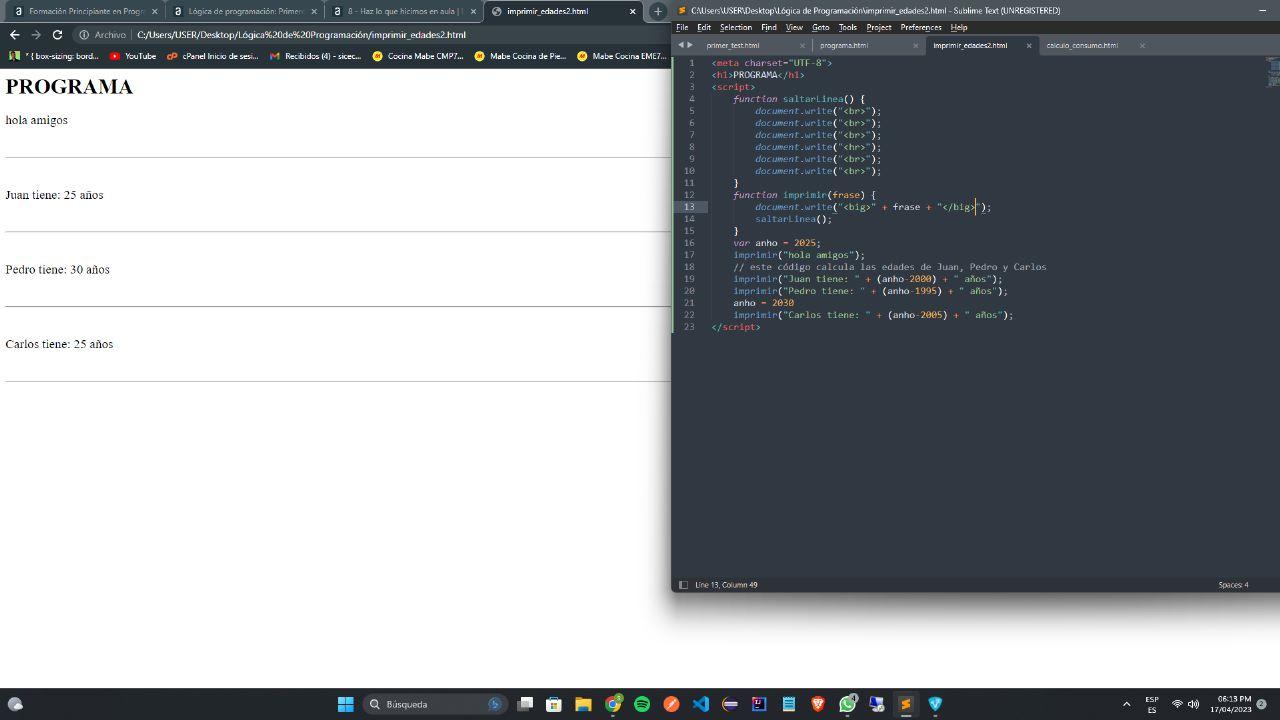Close the Formación Principiante browser tab
This screenshot has width=1280, height=720.
click(x=154, y=11)
